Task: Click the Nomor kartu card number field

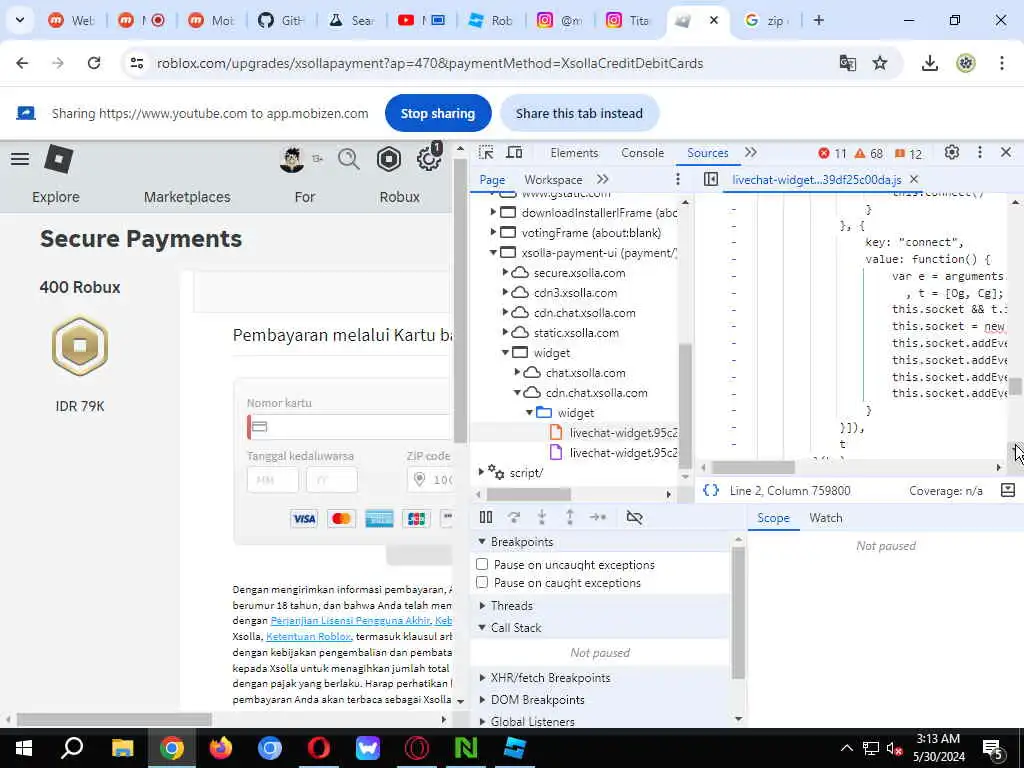Action: [x=350, y=426]
